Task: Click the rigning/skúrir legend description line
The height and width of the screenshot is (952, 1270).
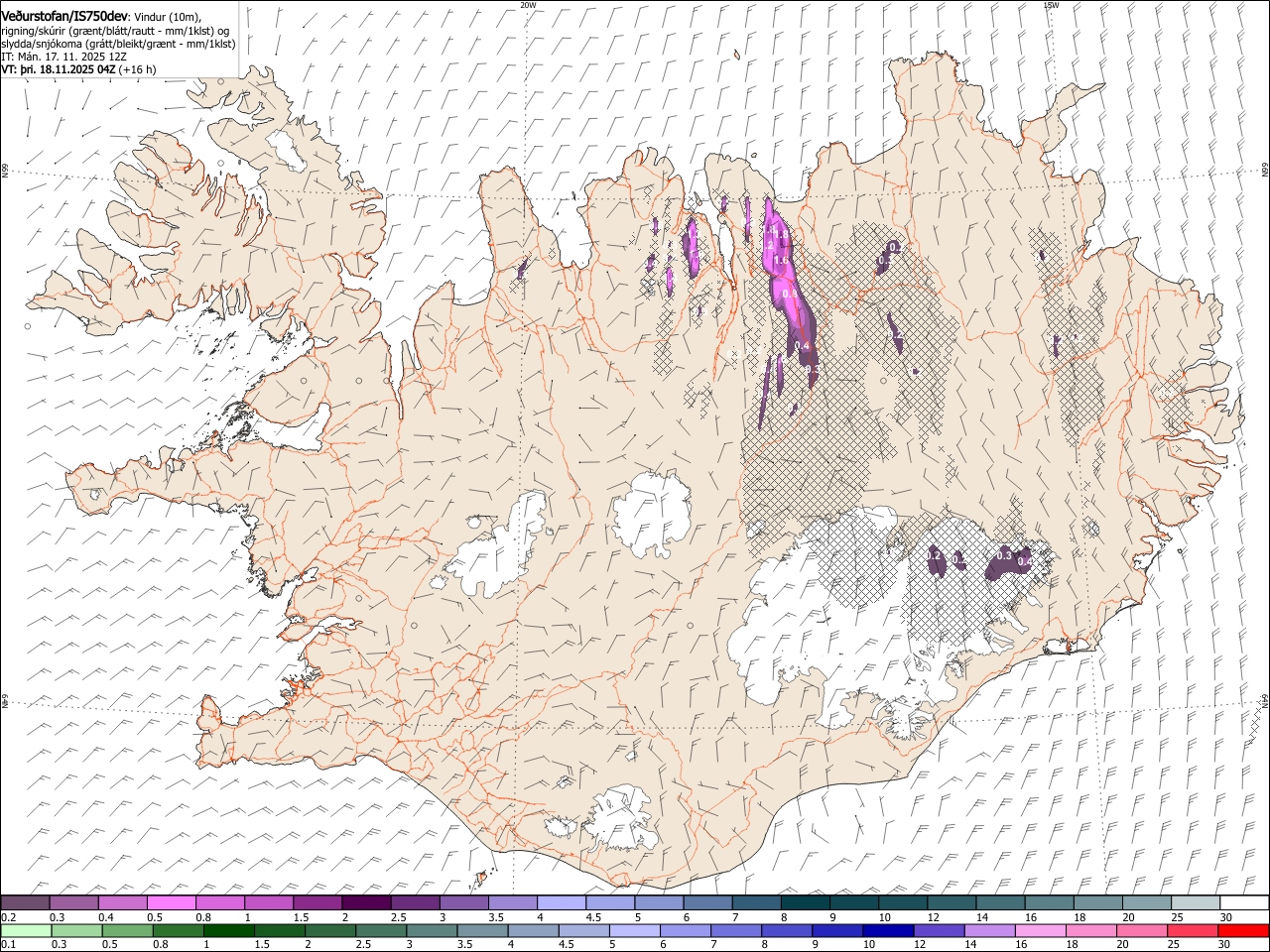Action: coord(116,31)
